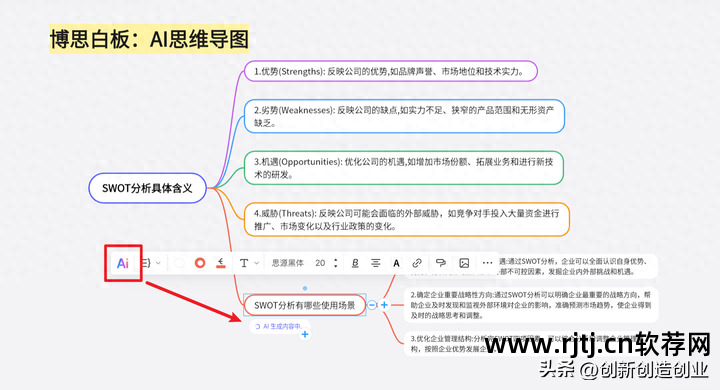720x390 pixels.
Task: Select the SWOT分析具体含义 root node
Action: [147, 188]
